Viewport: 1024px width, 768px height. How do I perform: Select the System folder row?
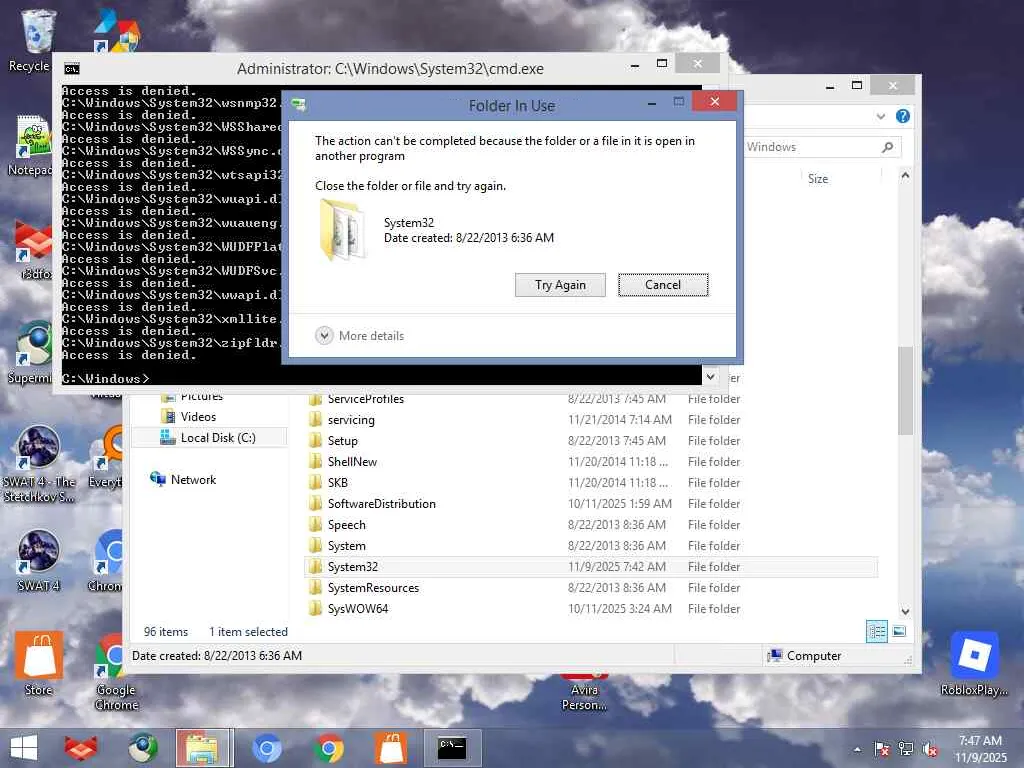[591, 545]
